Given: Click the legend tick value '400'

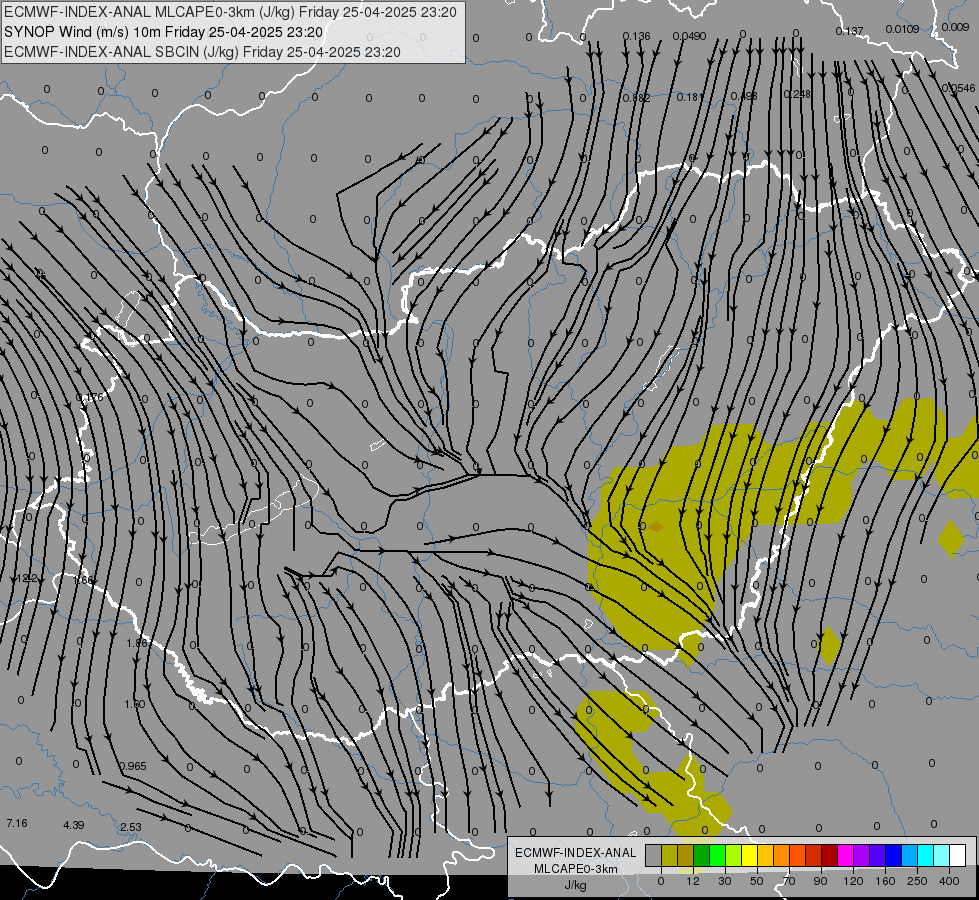Looking at the screenshot, I should tap(949, 881).
